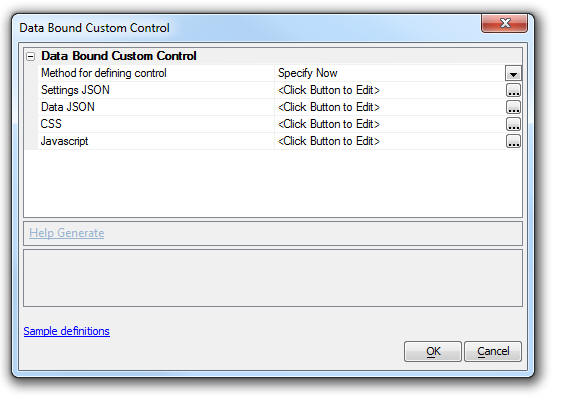Viewport: 569px width, 401px height.
Task: Collapse the Data Bound Custom Control section
Action: pyautogui.click(x=31, y=56)
